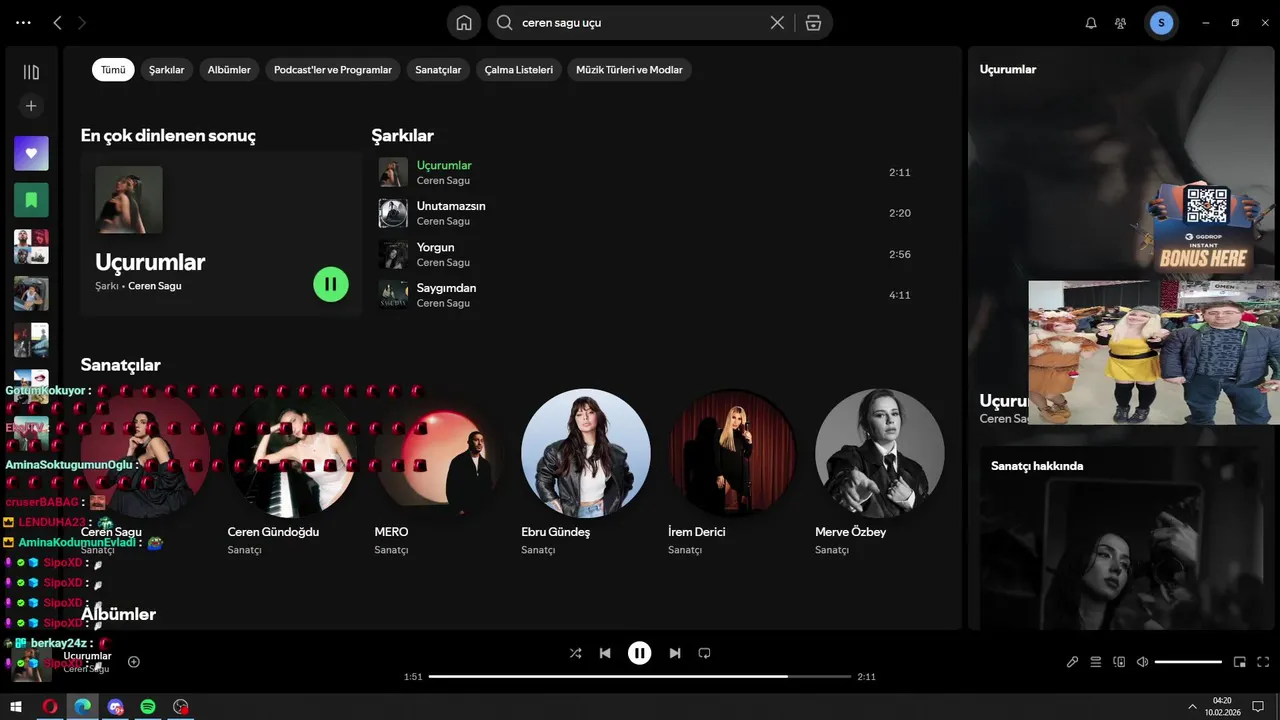
Task: Open the profile avatar 'S' menu
Action: click(1161, 23)
